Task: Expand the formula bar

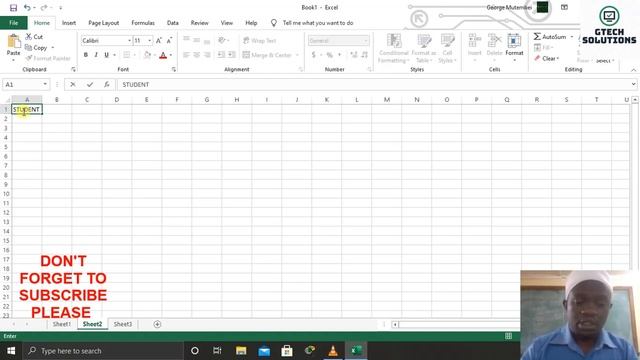Action: click(633, 84)
